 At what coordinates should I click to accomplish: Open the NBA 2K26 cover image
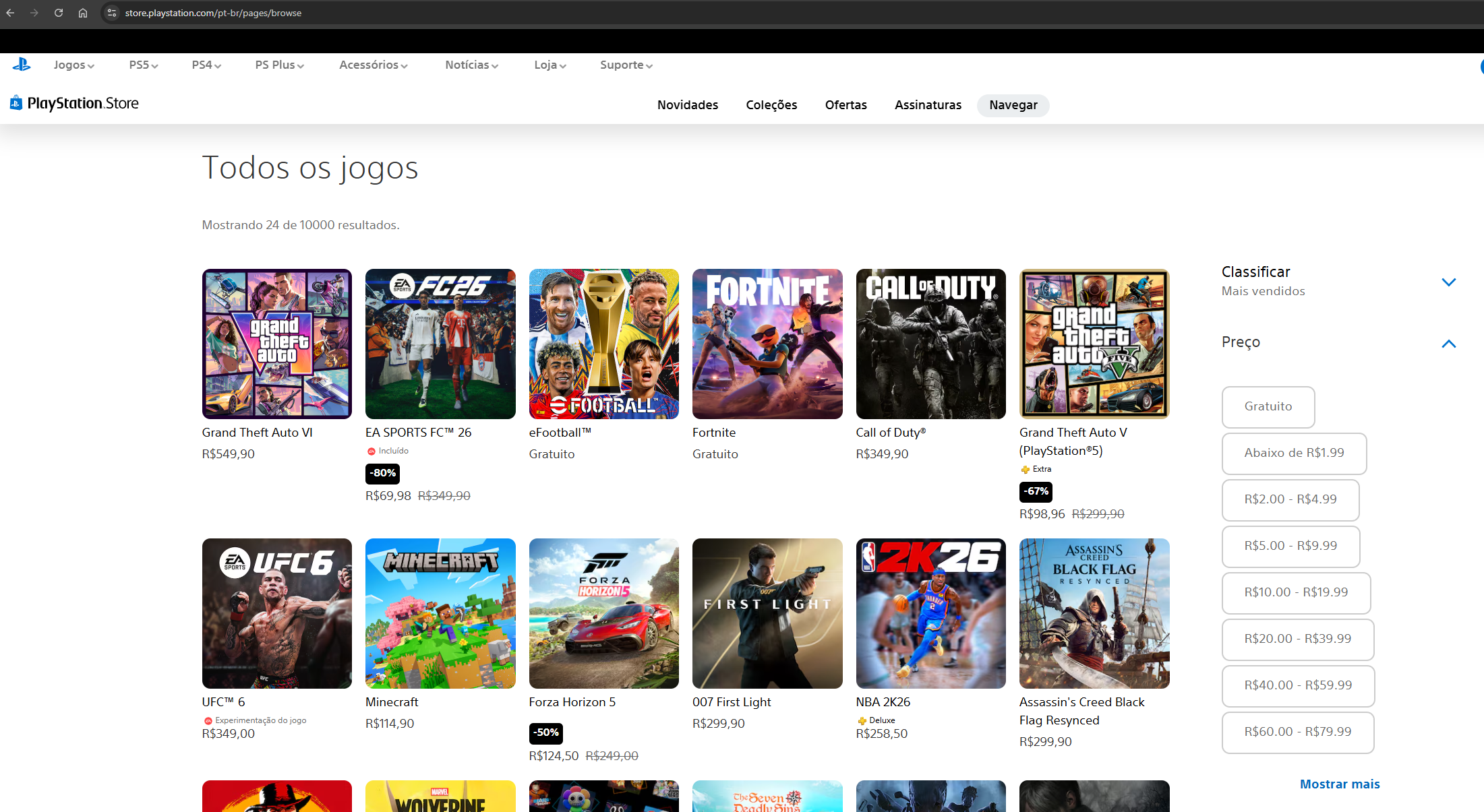click(x=931, y=613)
